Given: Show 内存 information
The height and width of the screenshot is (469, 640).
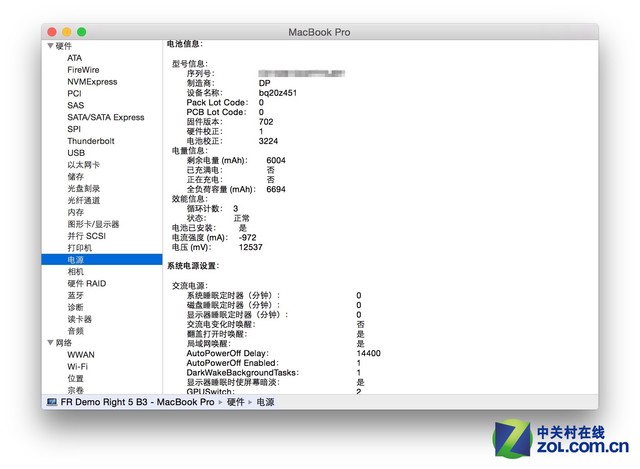Looking at the screenshot, I should (76, 212).
